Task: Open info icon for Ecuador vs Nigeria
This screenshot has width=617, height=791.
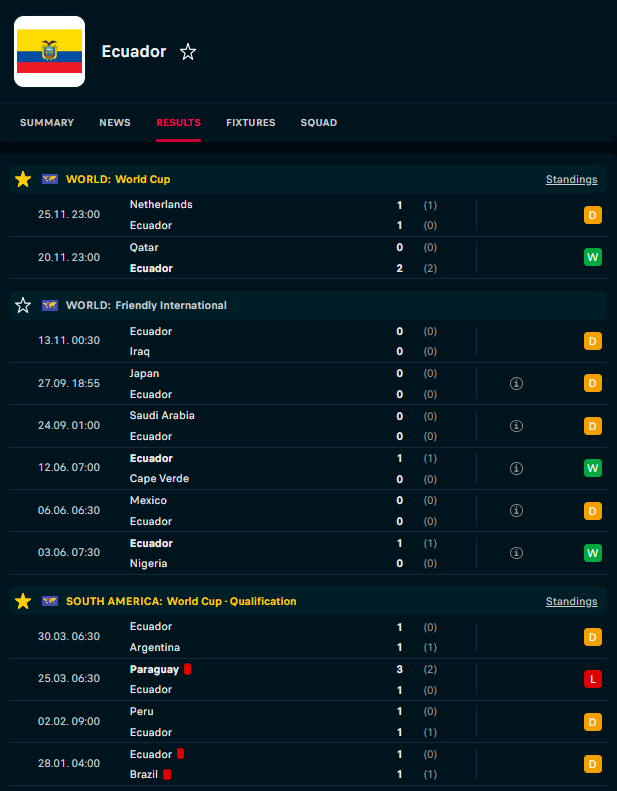Action: coord(516,553)
